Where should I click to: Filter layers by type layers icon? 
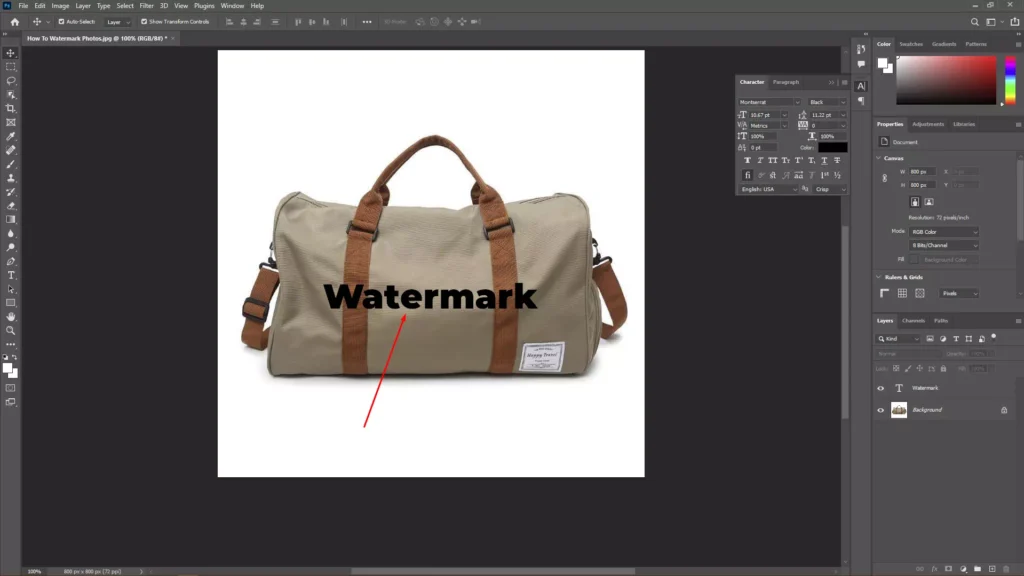pos(956,339)
